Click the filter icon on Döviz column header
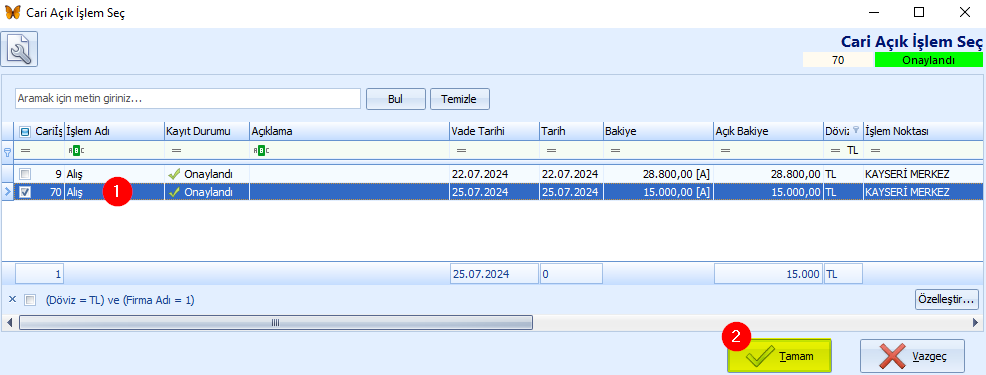The image size is (986, 375). pyautogui.click(x=855, y=131)
